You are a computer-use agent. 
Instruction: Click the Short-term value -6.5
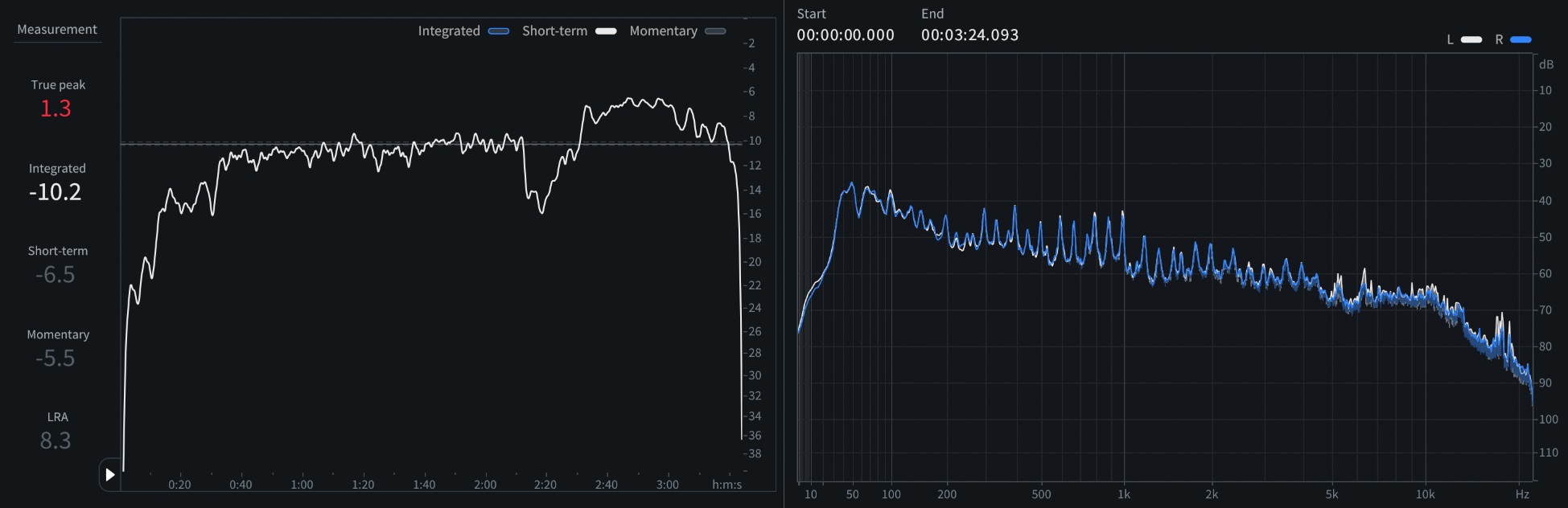coord(56,275)
